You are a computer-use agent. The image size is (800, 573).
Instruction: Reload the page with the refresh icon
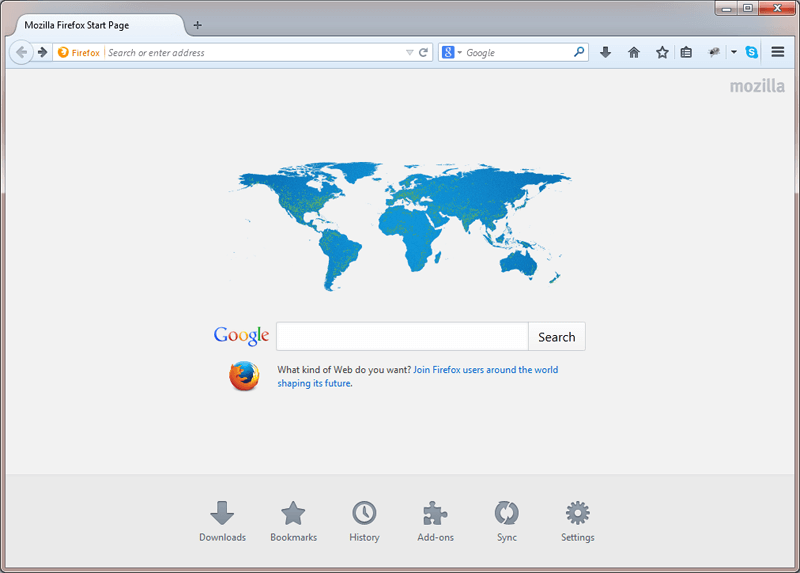[x=423, y=52]
